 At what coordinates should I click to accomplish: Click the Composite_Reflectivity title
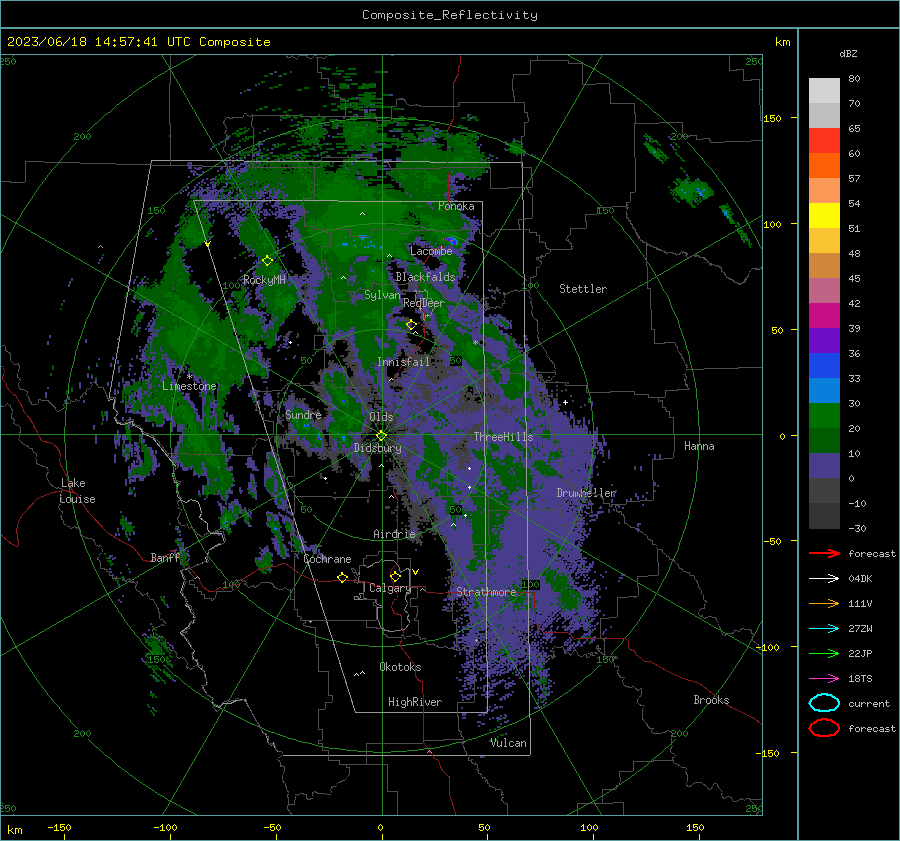(x=450, y=15)
